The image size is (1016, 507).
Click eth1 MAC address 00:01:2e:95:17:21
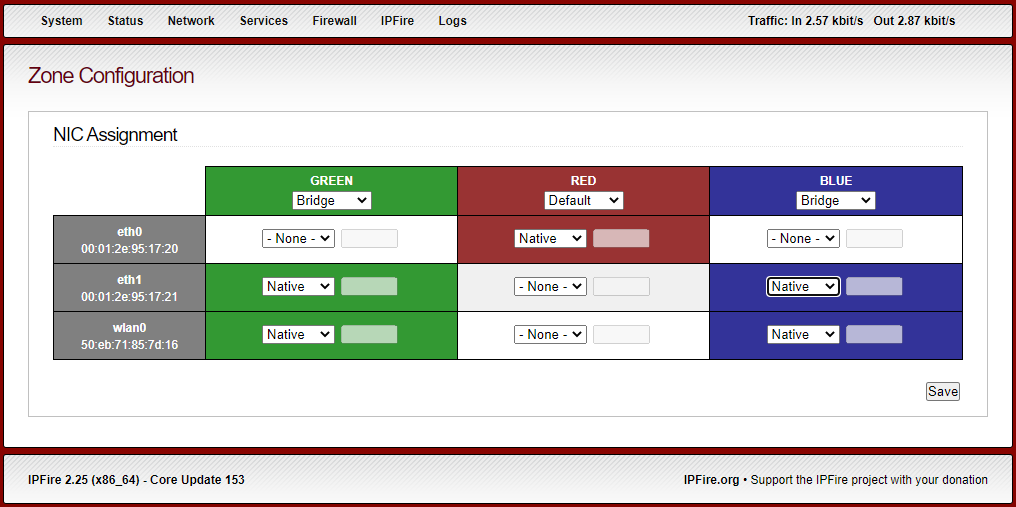coord(130,297)
